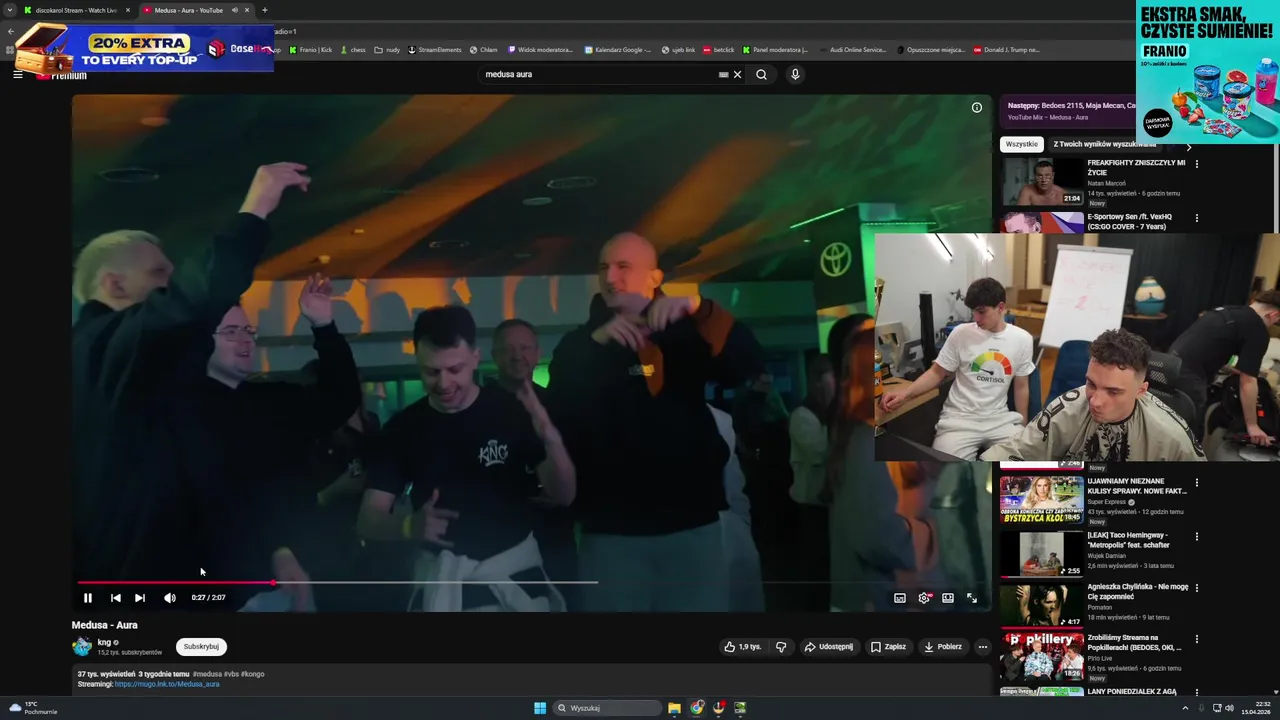The width and height of the screenshot is (1280, 720).
Task: Open the Franio | Kick bookmark
Action: tap(311, 50)
